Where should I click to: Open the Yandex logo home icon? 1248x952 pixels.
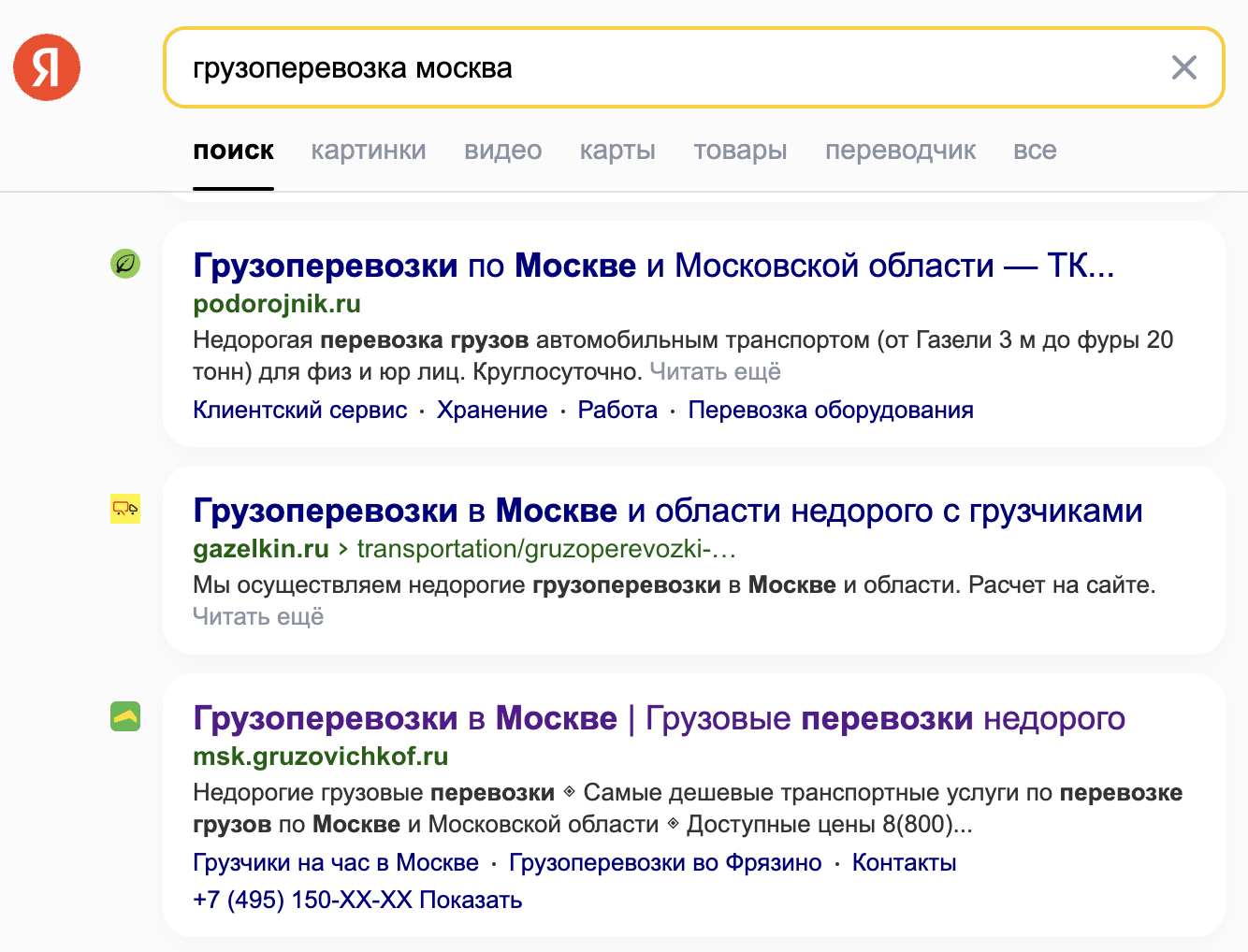(47, 67)
